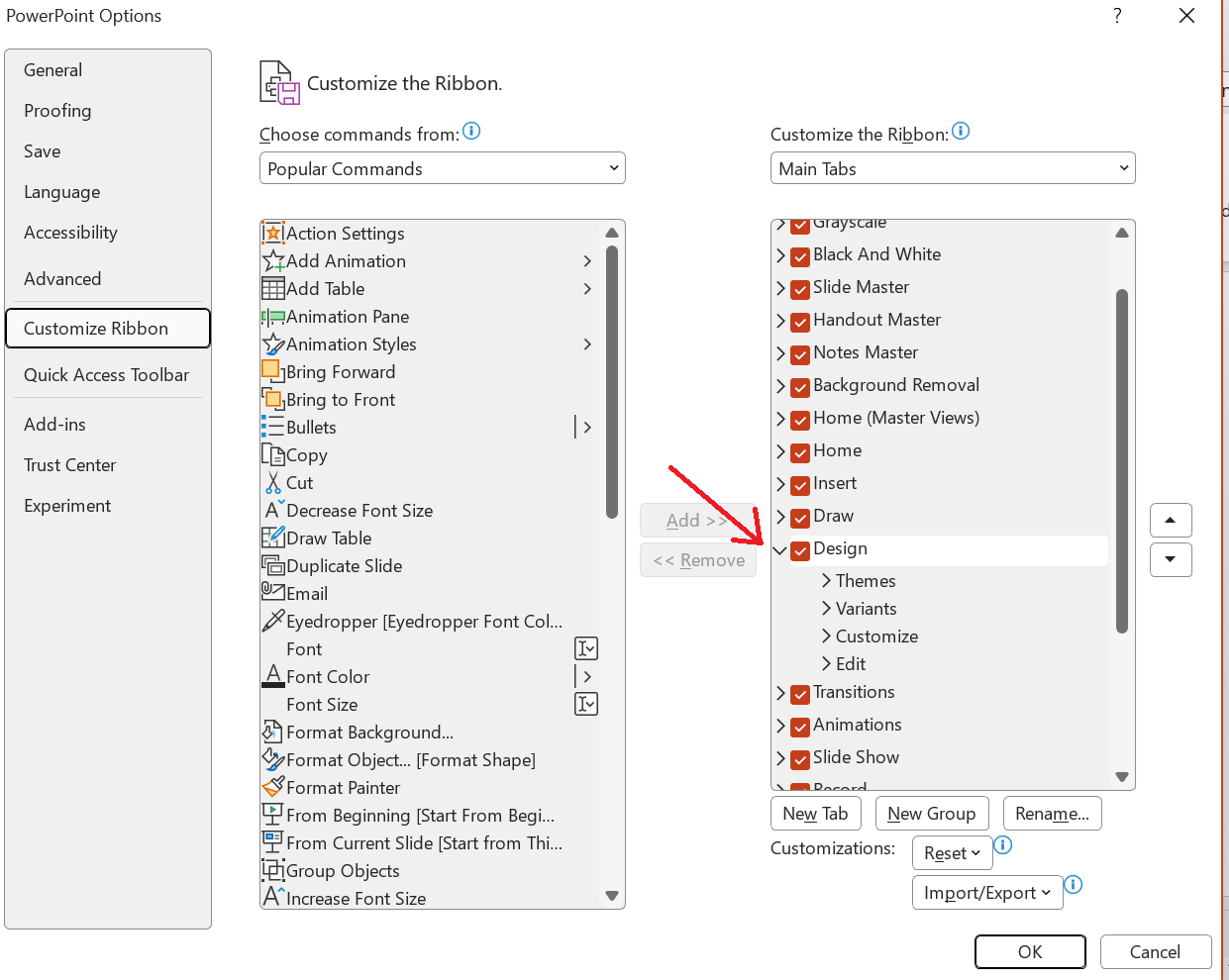Open the Reset dropdown button

point(952,852)
